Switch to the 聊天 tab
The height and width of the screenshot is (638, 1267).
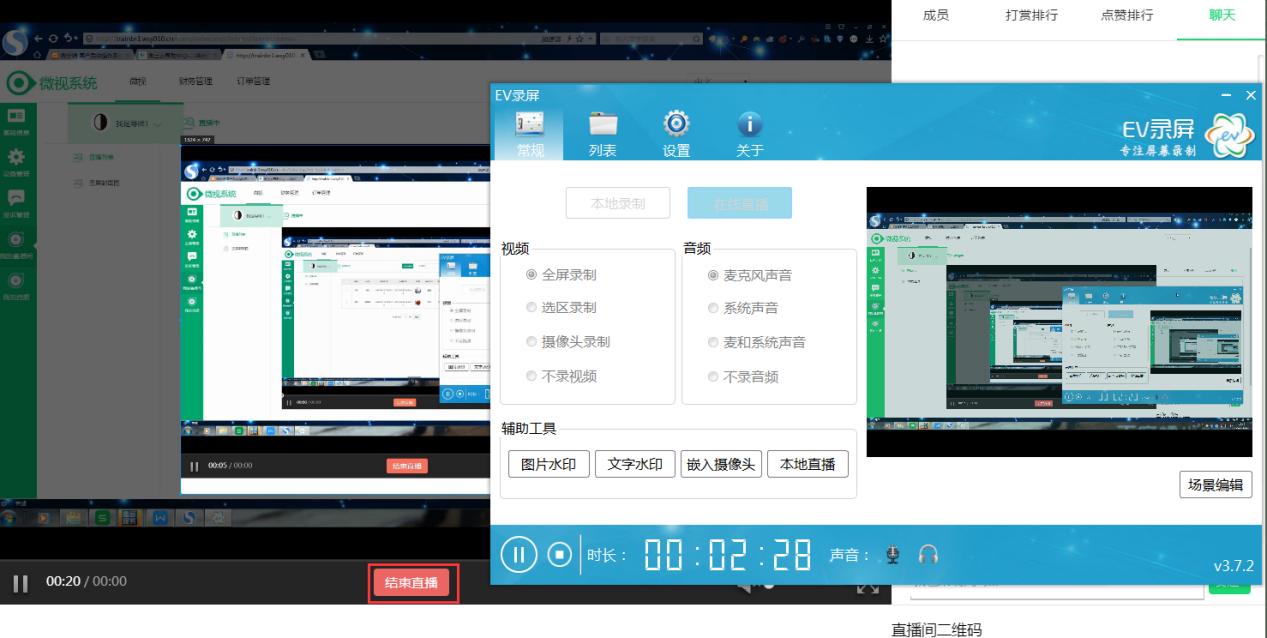tap(1222, 15)
